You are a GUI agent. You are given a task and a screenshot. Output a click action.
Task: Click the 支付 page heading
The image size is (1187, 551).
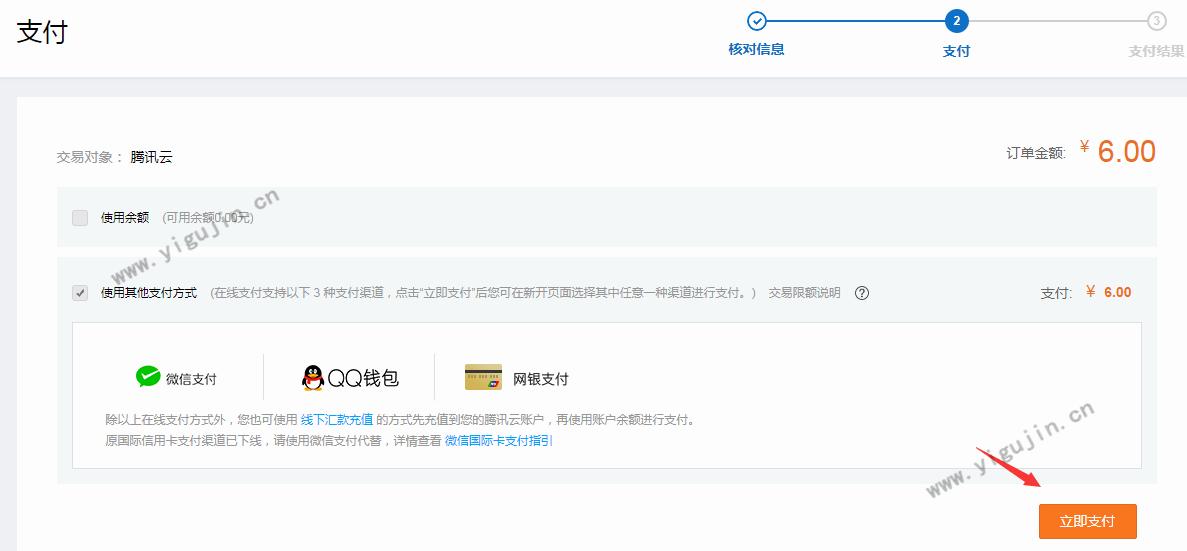(x=42, y=33)
